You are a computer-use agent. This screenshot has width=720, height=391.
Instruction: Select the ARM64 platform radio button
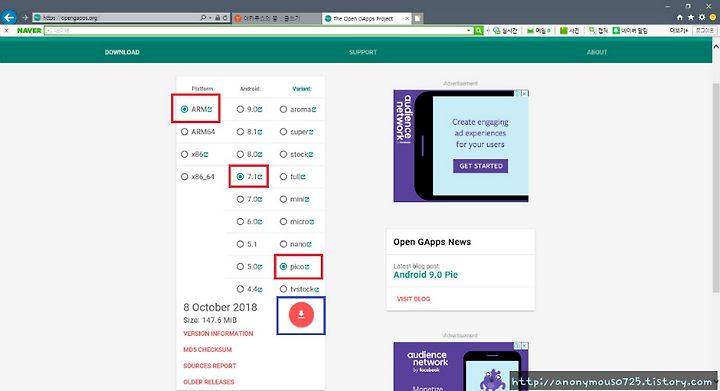coord(185,132)
